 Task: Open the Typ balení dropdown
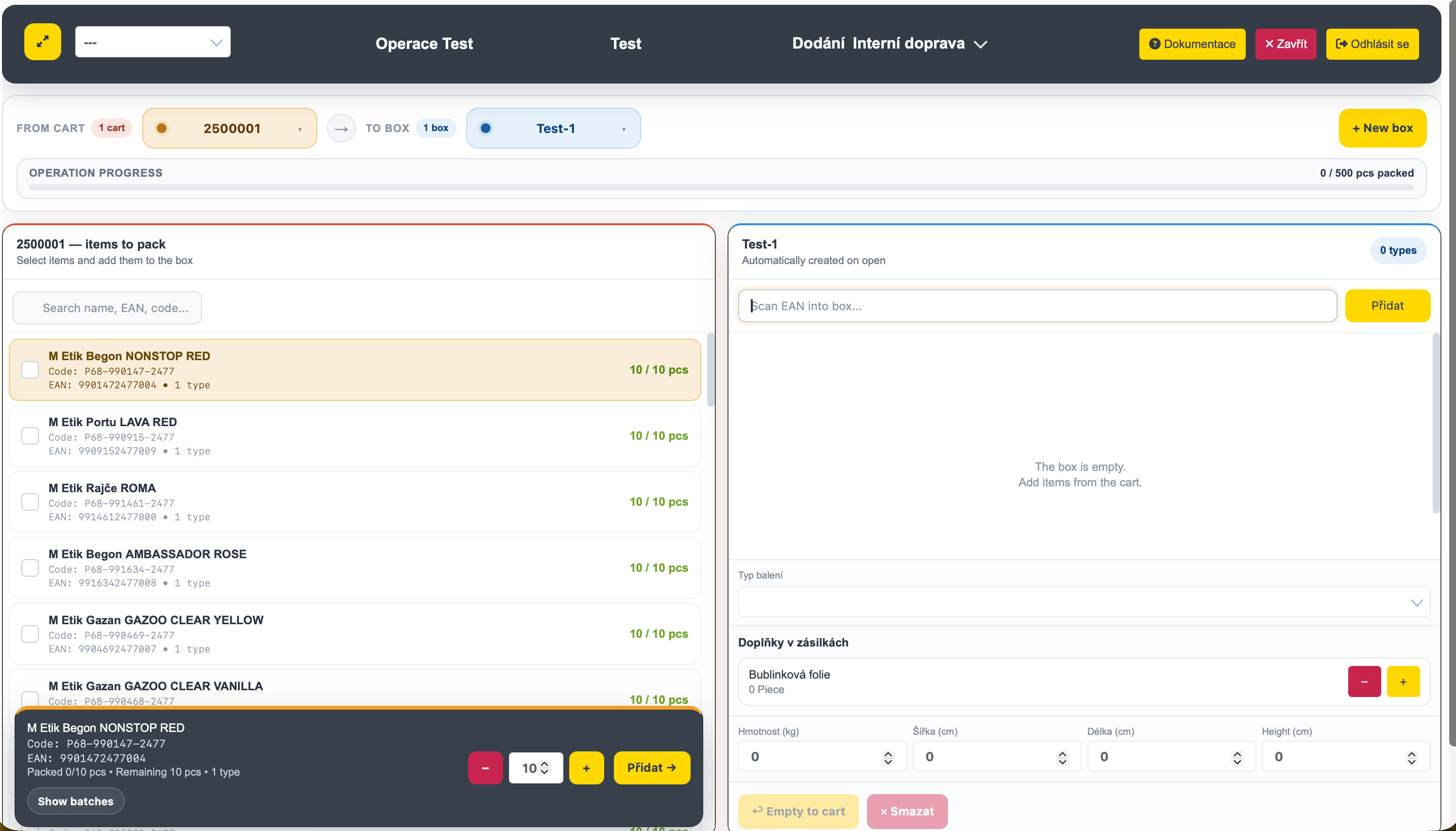tap(1084, 602)
